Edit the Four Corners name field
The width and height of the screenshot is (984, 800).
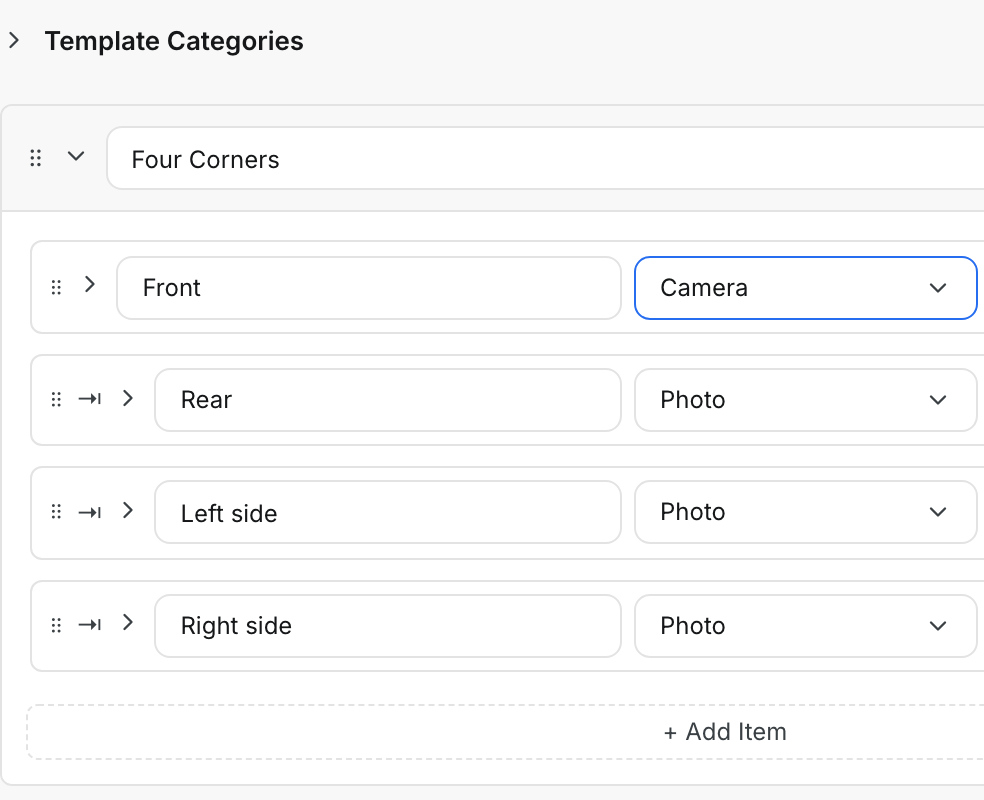click(545, 159)
